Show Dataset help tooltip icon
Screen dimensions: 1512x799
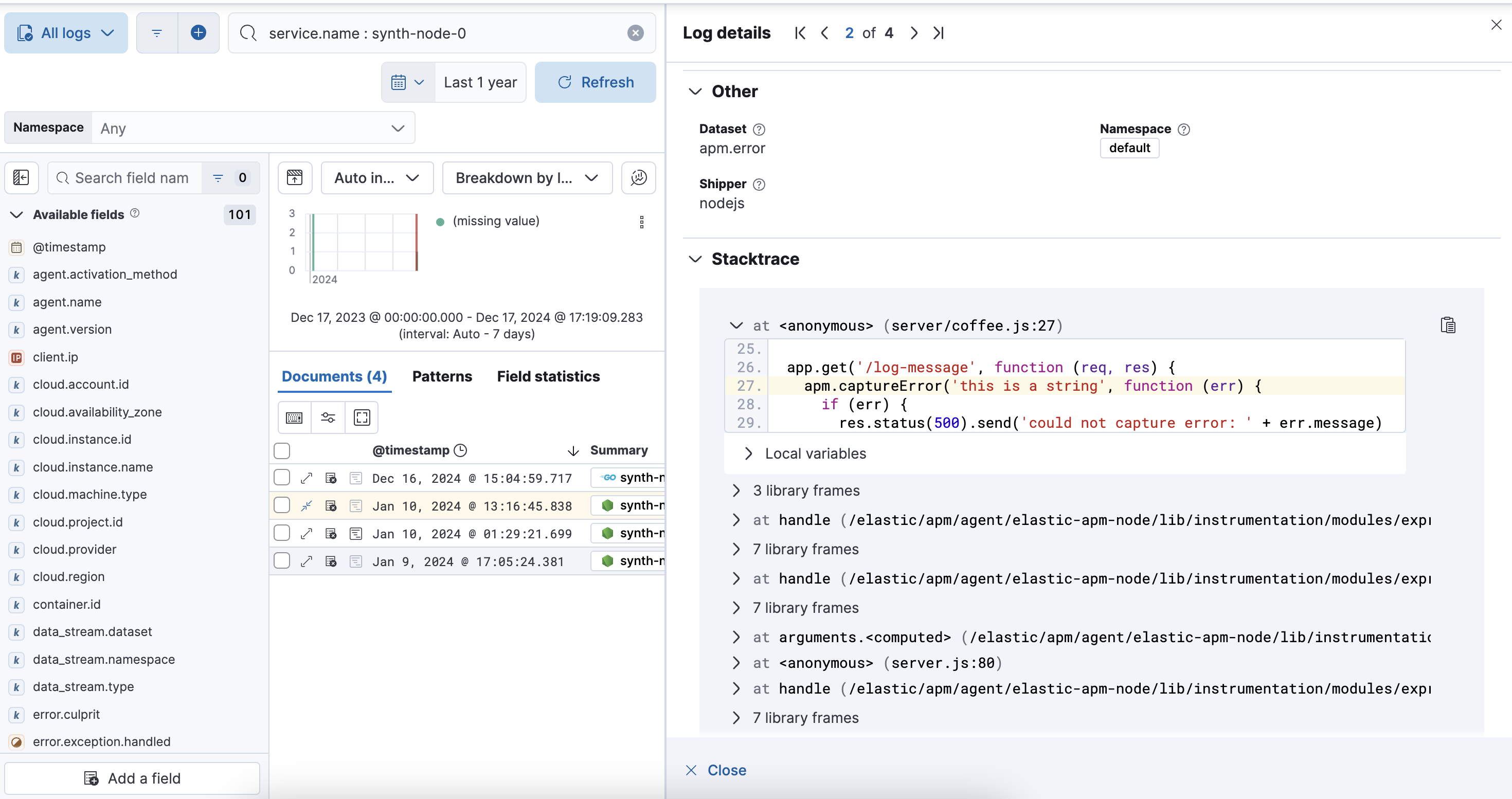coord(759,129)
